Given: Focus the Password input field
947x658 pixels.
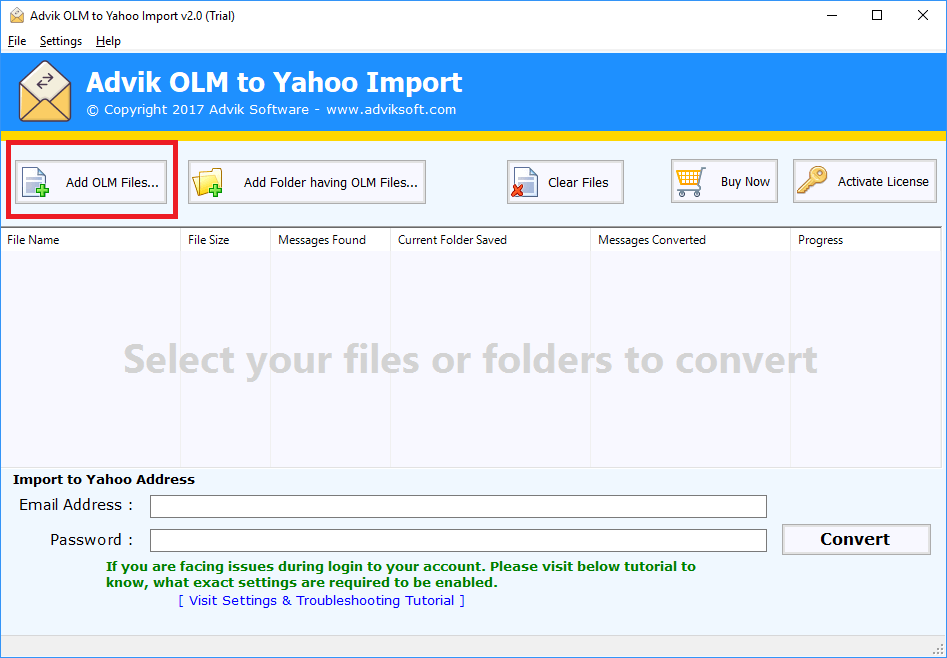Looking at the screenshot, I should click(x=458, y=540).
